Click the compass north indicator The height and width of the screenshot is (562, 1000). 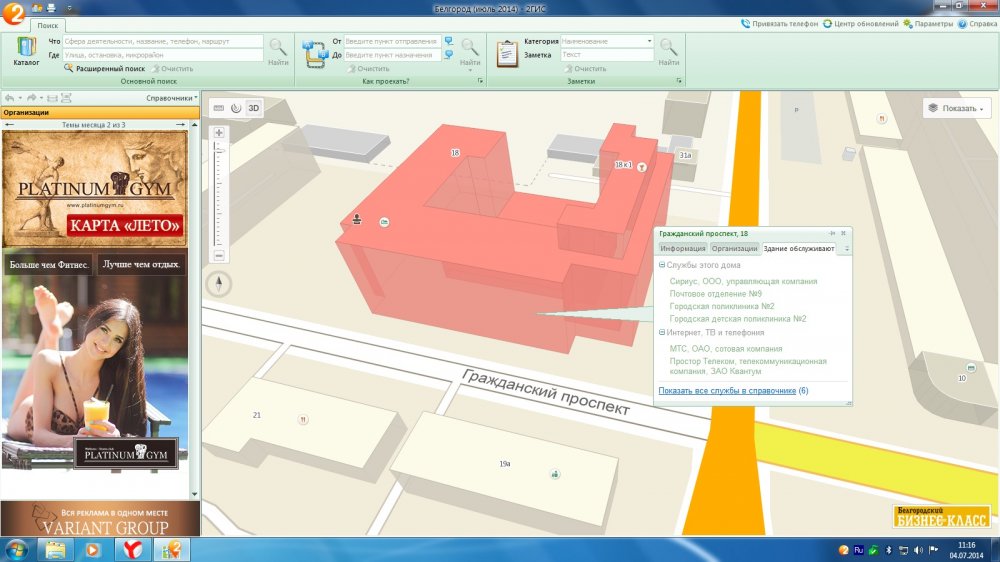tap(219, 284)
